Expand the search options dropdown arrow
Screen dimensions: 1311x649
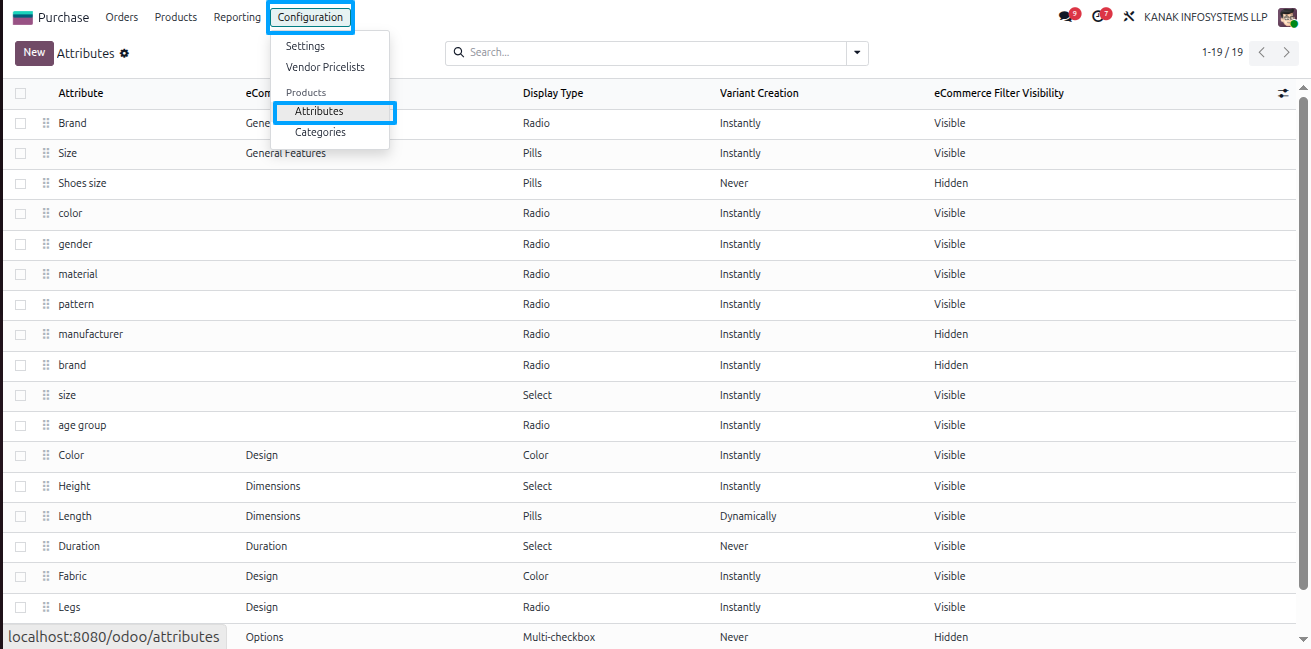857,53
